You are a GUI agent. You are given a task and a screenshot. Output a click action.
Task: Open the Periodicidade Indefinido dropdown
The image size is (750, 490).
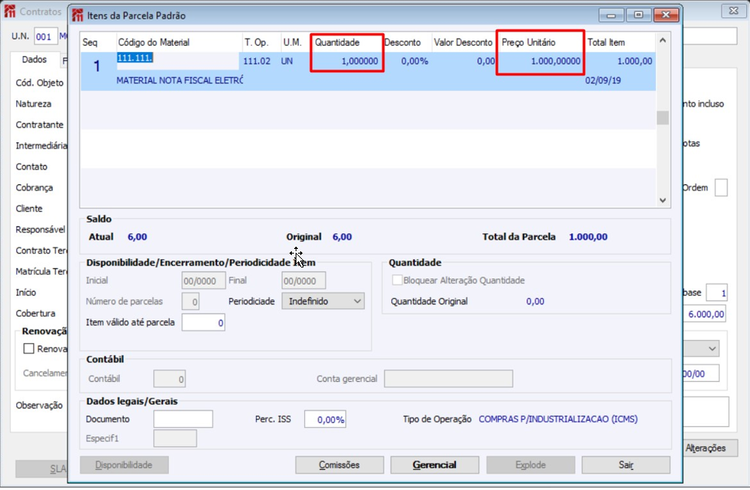(323, 301)
